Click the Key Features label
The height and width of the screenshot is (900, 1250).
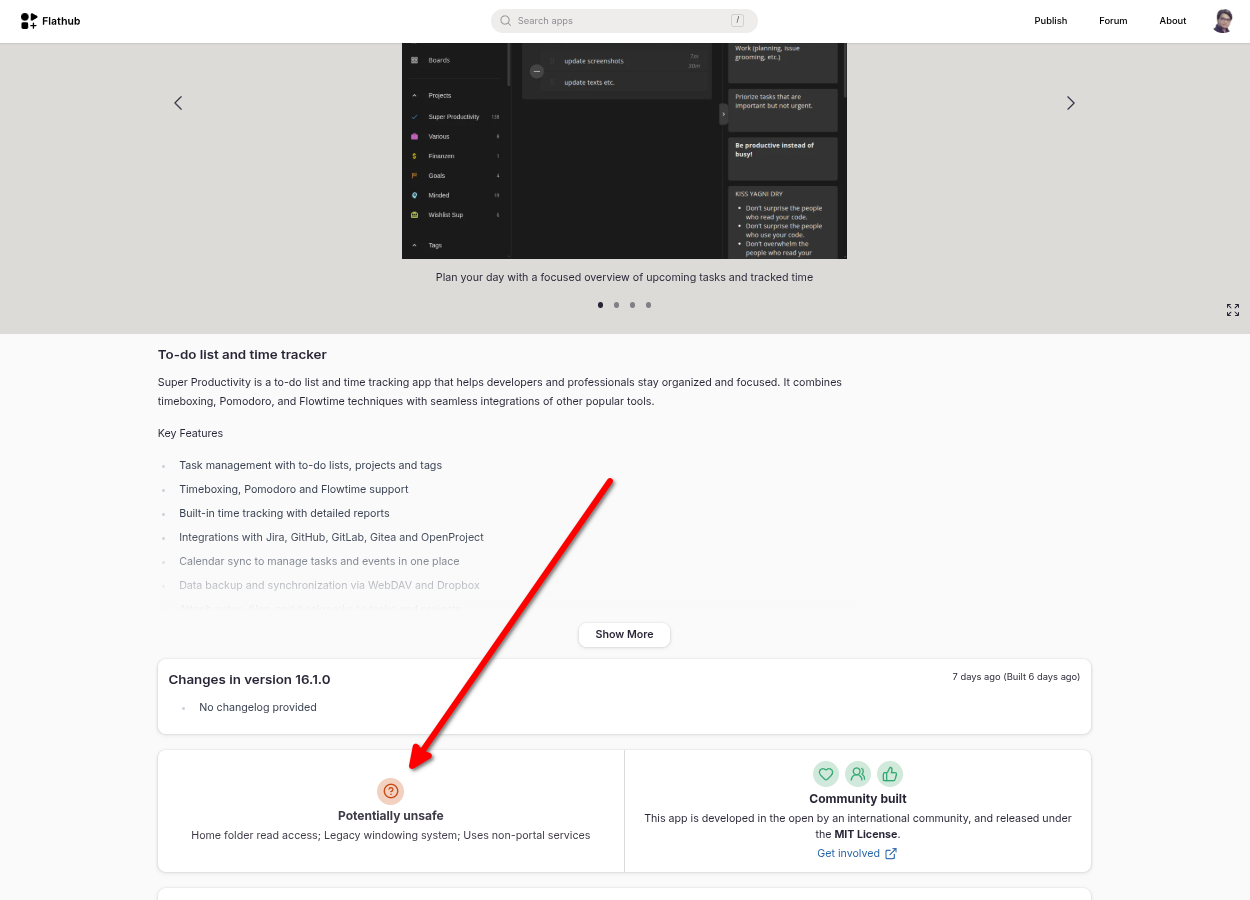[x=190, y=433]
